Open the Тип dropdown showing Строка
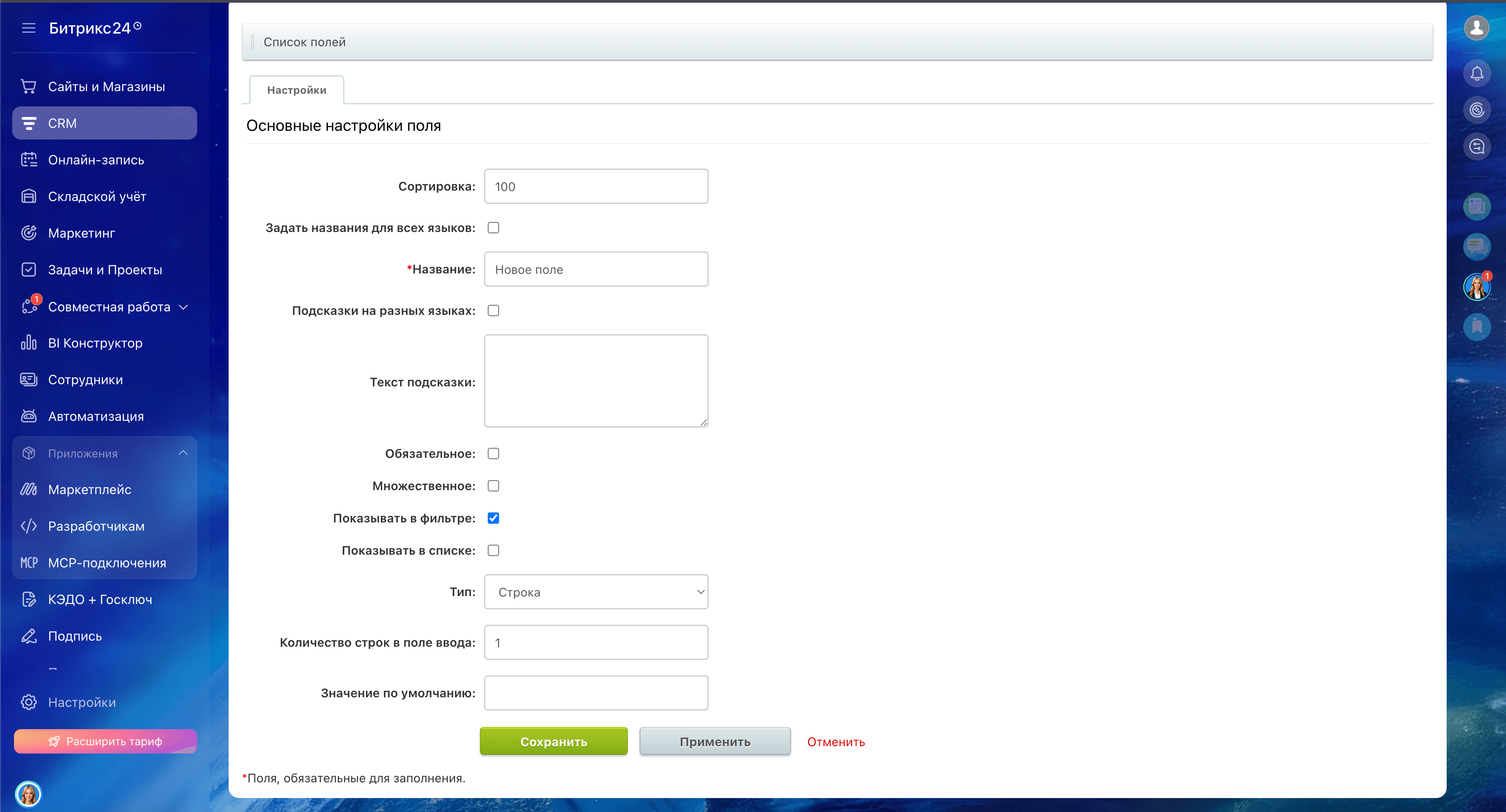This screenshot has width=1506, height=812. click(596, 592)
